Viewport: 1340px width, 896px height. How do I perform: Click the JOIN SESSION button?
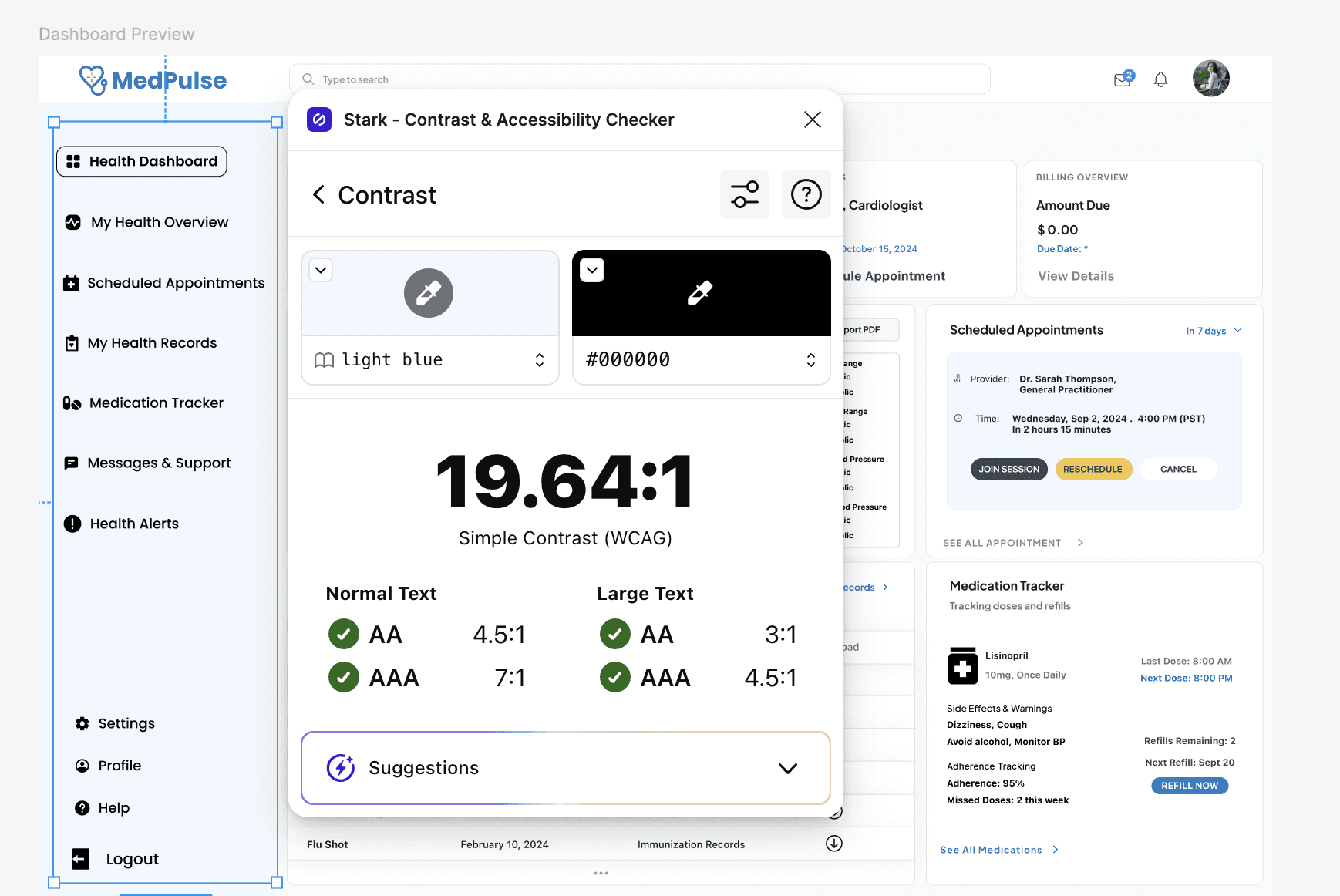coord(1009,469)
